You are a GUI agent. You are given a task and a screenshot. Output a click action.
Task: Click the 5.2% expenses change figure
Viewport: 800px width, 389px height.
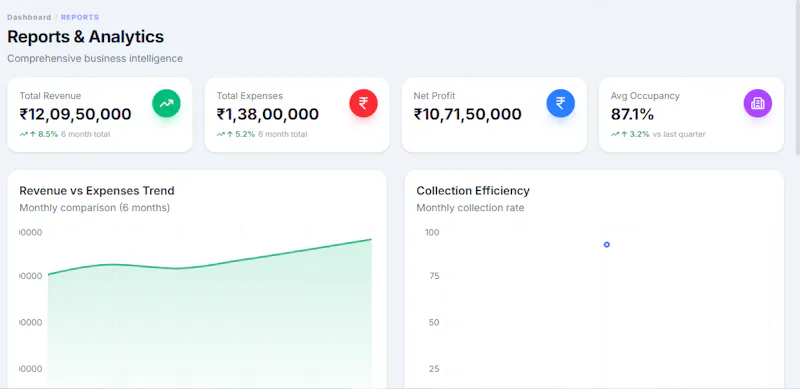coord(245,134)
